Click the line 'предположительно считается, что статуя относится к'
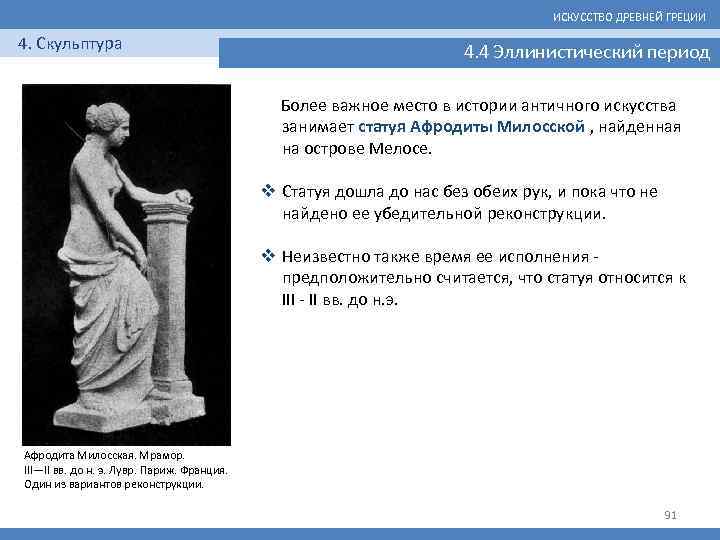The width and height of the screenshot is (720, 540). click(x=484, y=278)
